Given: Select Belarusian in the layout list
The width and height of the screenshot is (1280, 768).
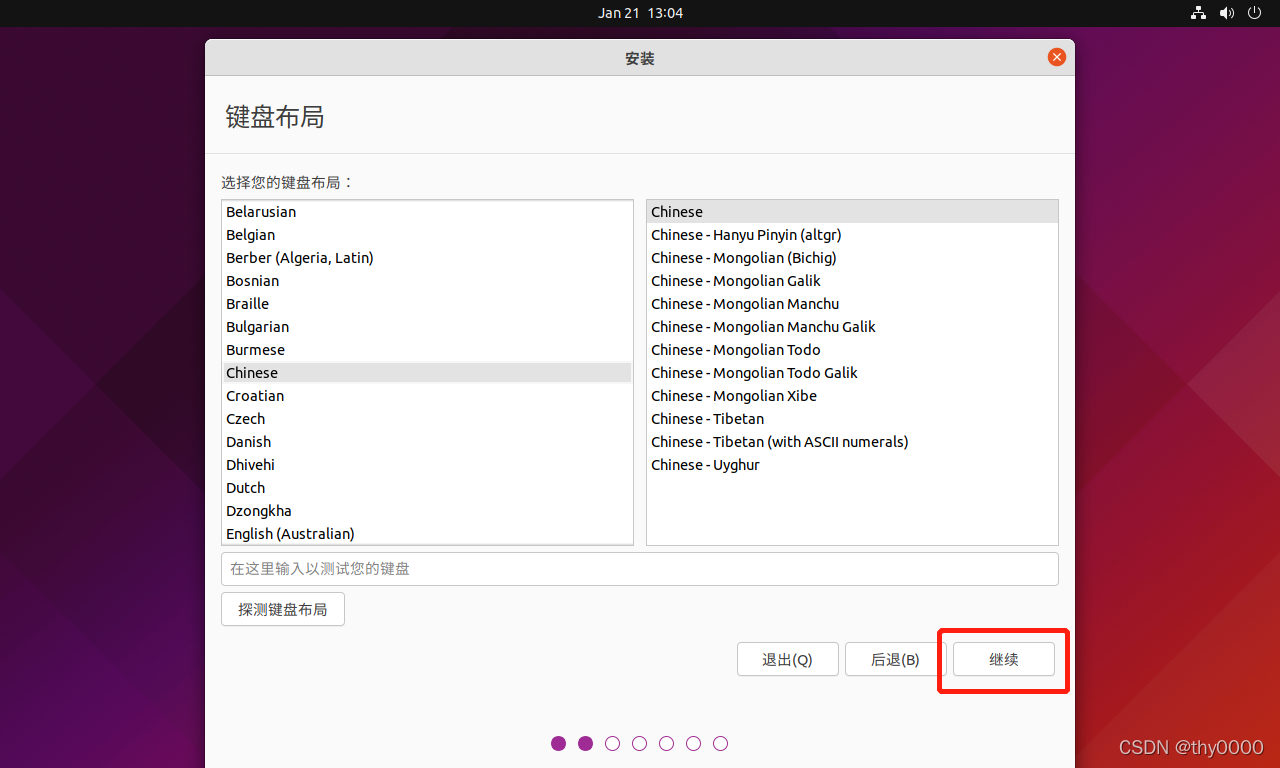Looking at the screenshot, I should pos(428,212).
